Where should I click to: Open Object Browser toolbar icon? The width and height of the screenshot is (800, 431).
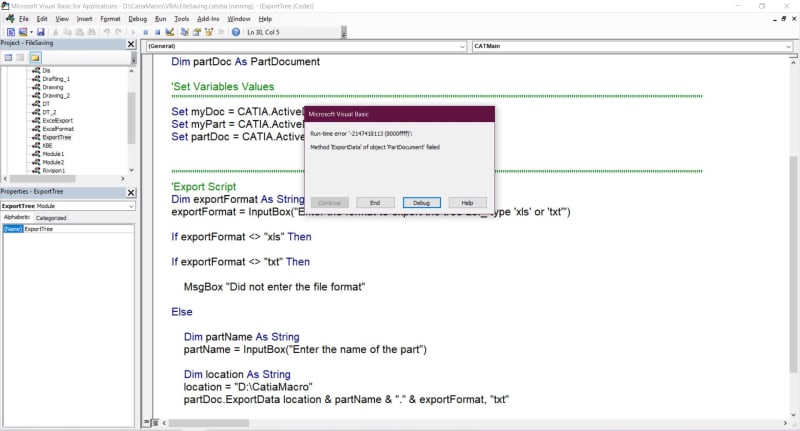(x=209, y=32)
